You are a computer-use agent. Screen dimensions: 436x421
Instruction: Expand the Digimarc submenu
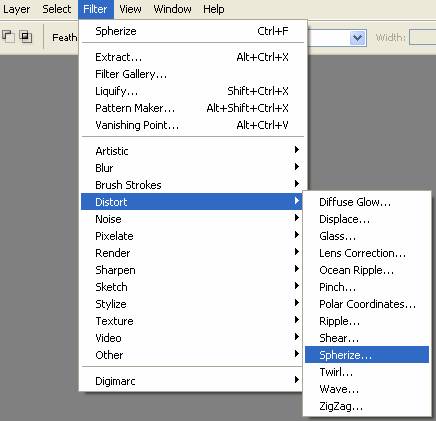pos(192,381)
